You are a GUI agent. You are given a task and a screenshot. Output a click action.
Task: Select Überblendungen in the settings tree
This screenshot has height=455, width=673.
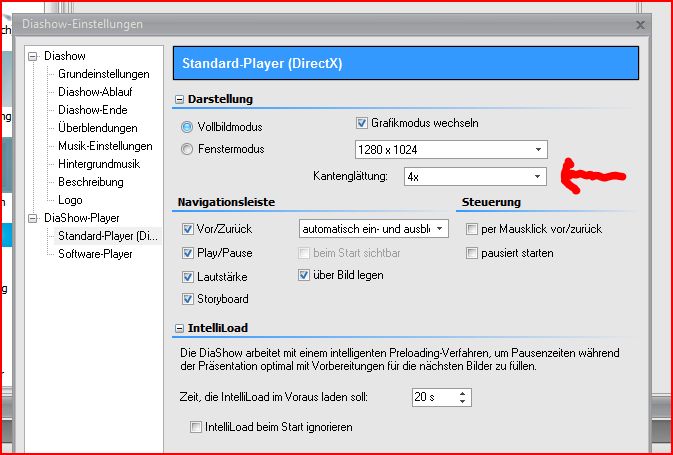click(98, 128)
